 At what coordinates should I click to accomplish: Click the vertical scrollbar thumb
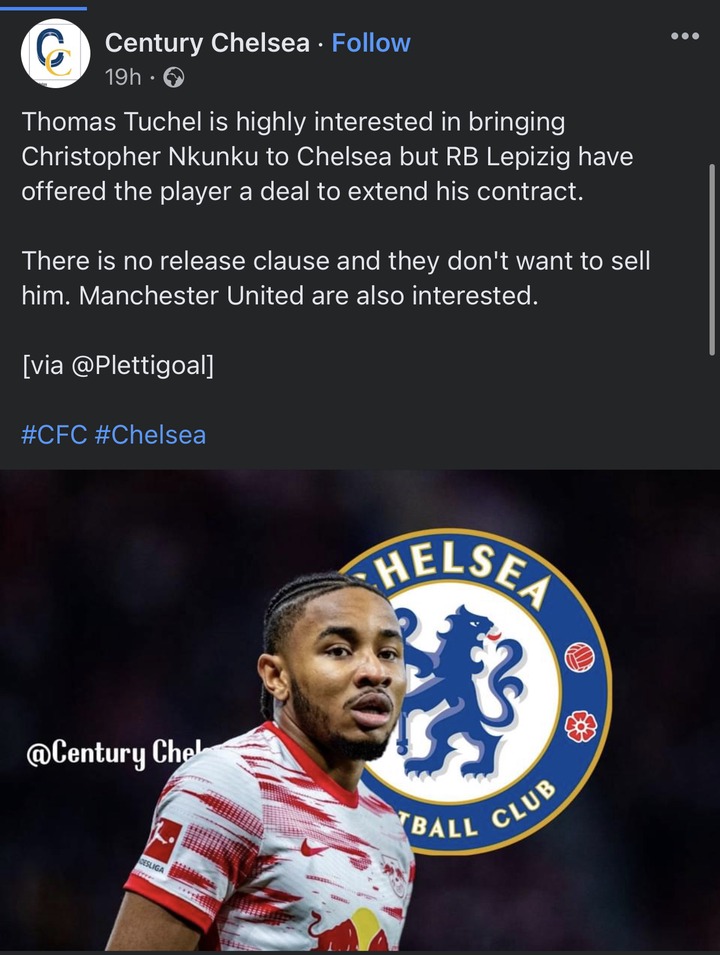[711, 259]
